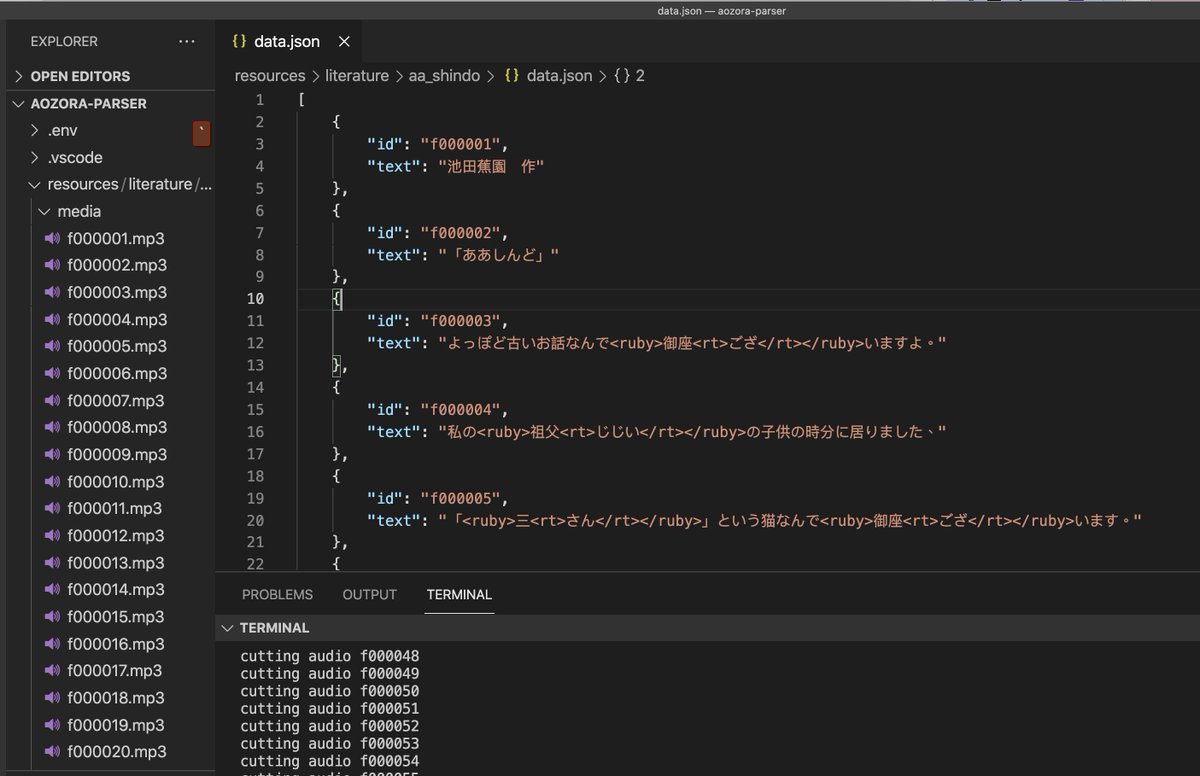Click the audio icon of f000018.mp3
1200x776 pixels.
pos(52,697)
